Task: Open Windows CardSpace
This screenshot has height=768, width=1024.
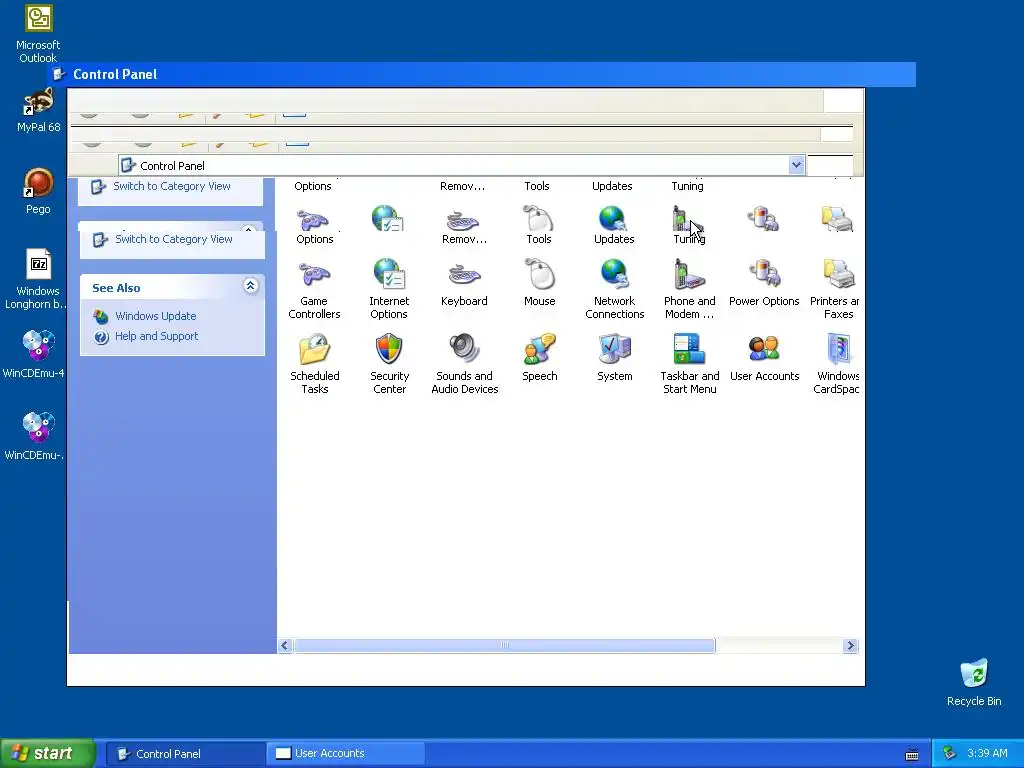Action: (x=837, y=364)
